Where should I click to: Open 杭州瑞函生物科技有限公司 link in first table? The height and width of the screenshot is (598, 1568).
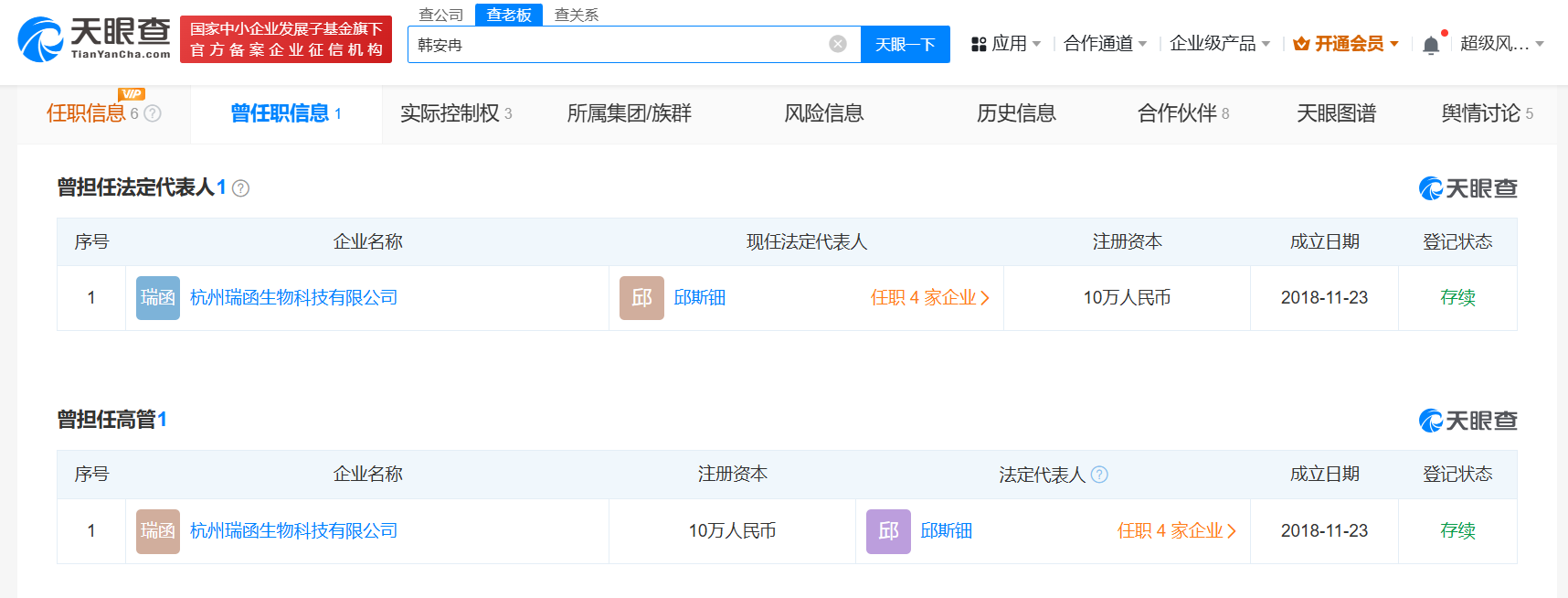tap(293, 298)
